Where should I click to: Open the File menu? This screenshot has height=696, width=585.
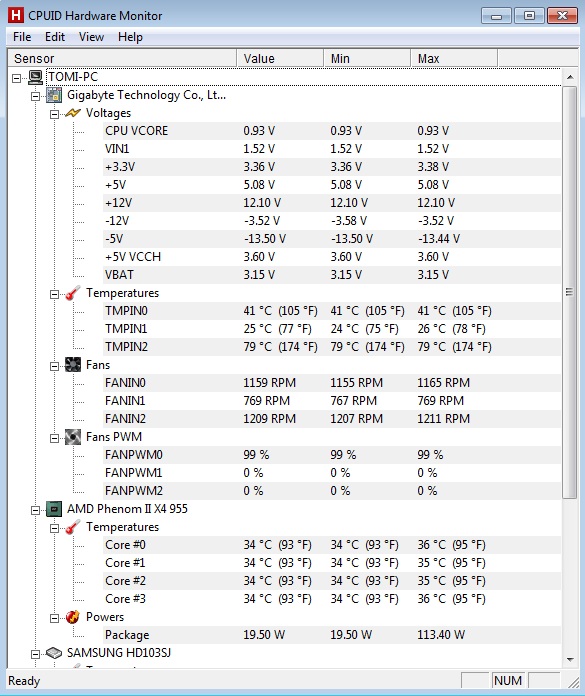(x=22, y=37)
